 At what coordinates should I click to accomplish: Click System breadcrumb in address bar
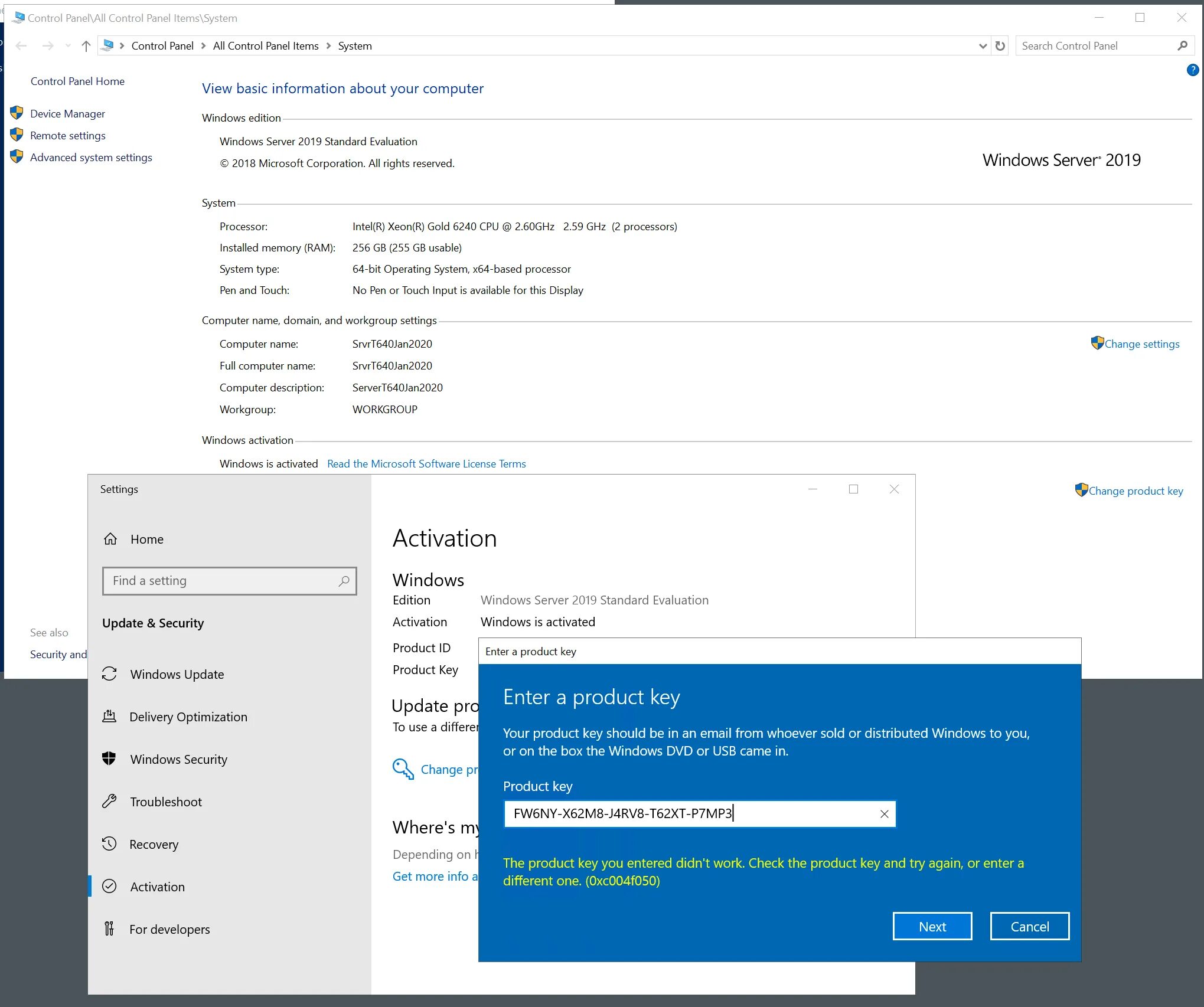point(355,45)
